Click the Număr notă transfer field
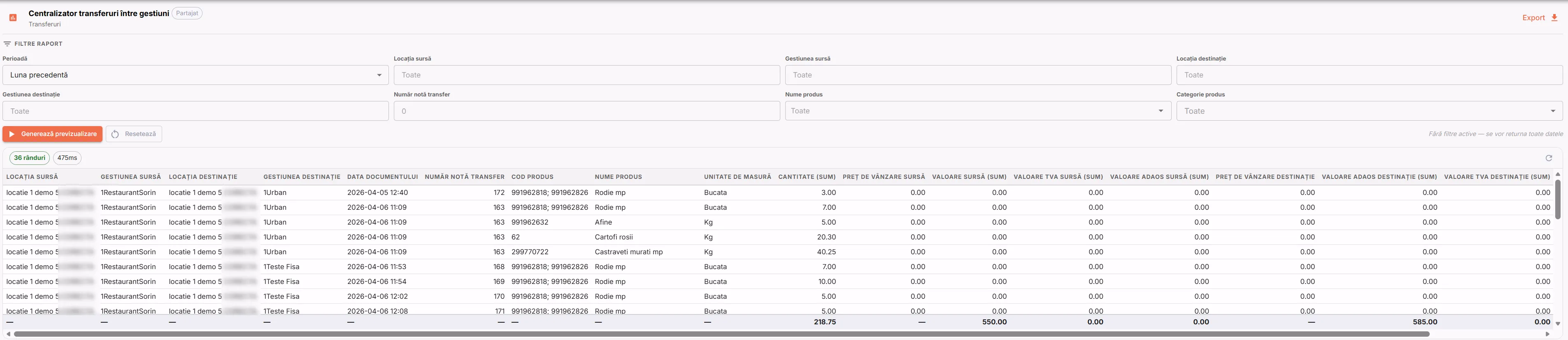Screen dimensions: 1568x340 587,111
